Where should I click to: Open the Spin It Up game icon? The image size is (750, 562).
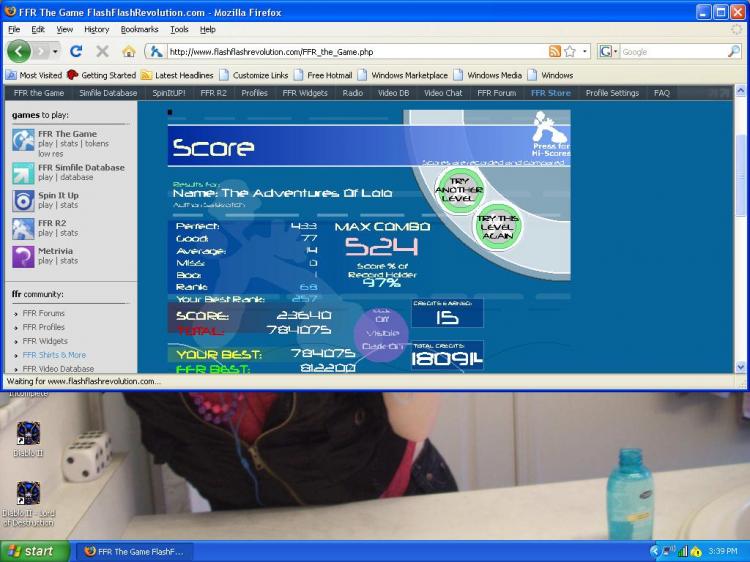23,200
